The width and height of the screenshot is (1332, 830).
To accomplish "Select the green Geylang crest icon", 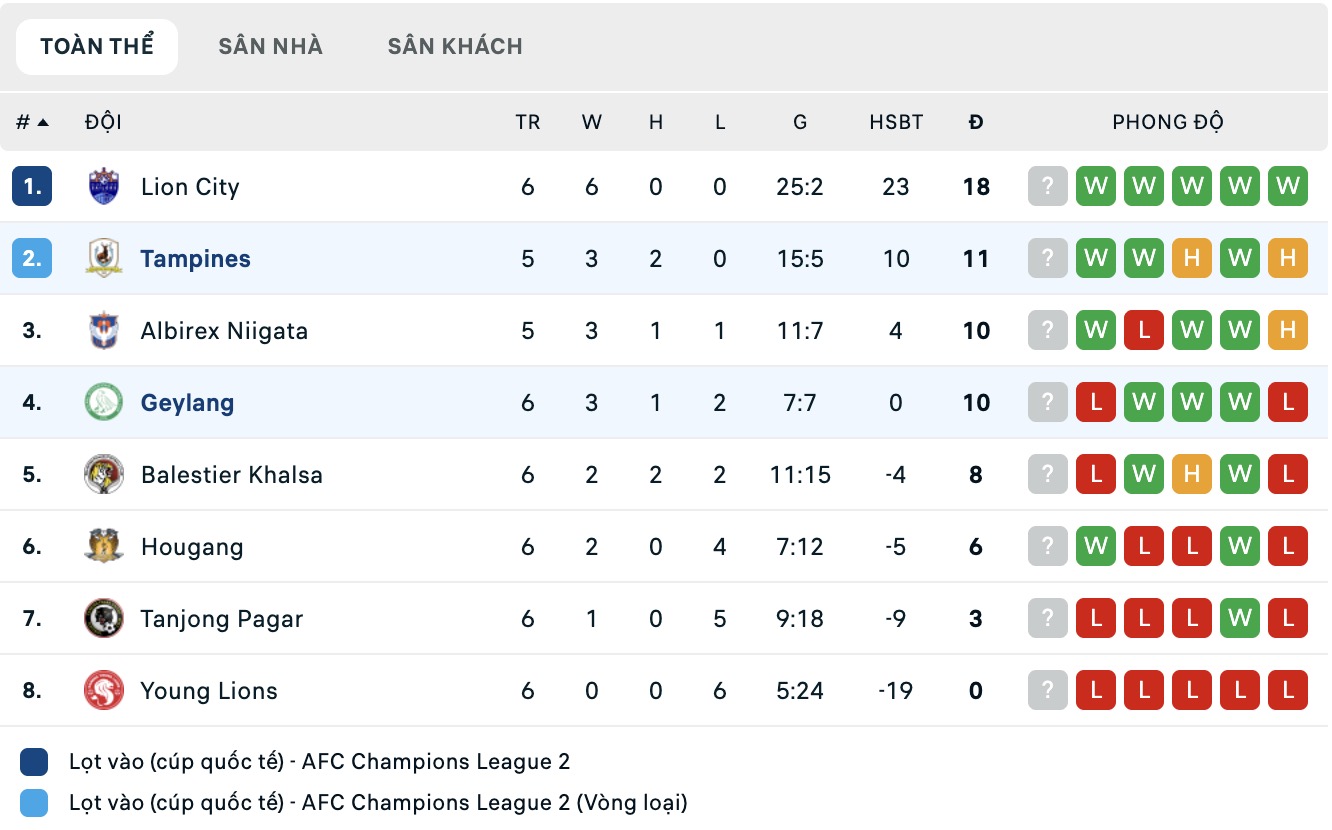I will 104,403.
